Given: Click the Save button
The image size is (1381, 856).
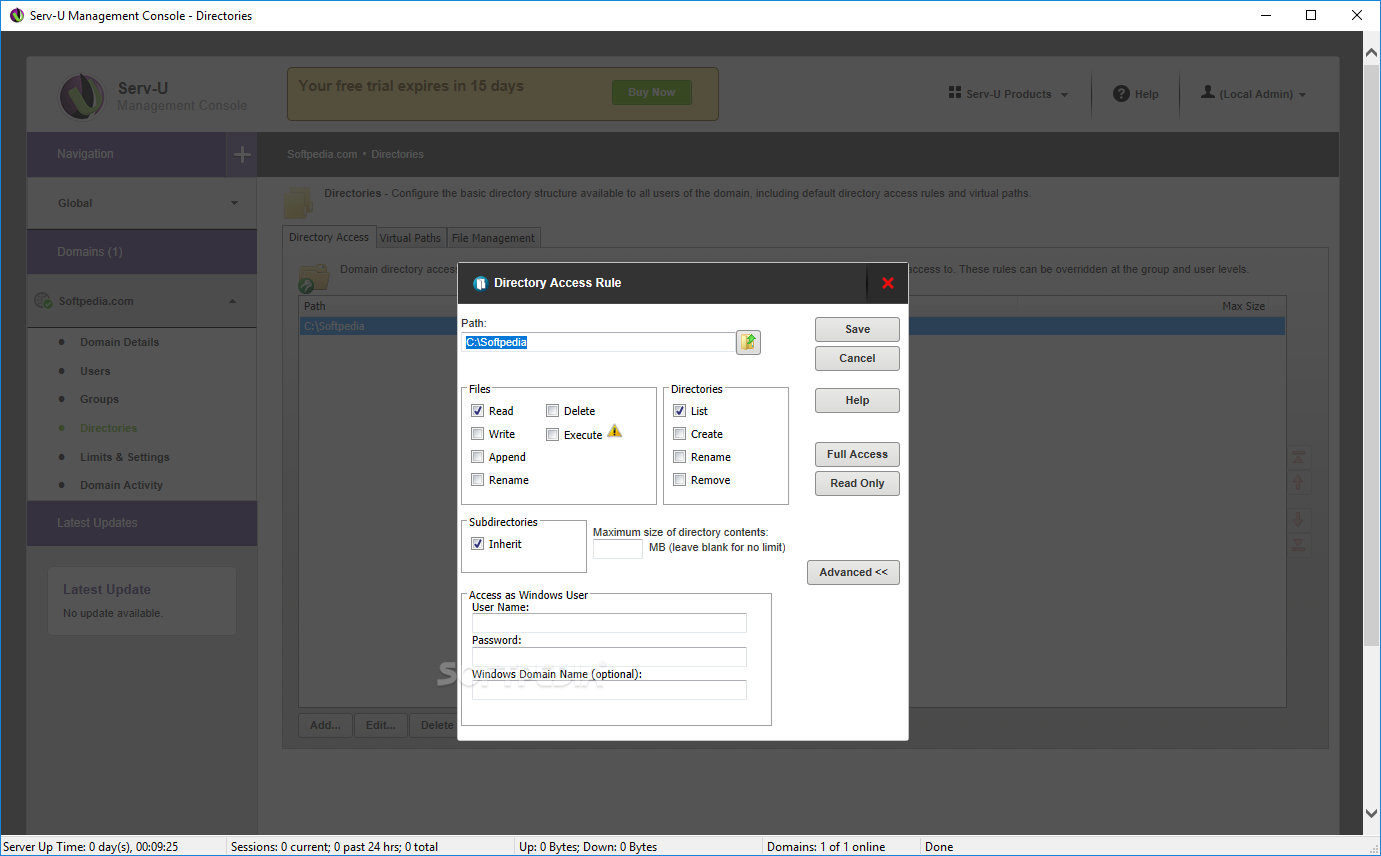Looking at the screenshot, I should point(857,329).
